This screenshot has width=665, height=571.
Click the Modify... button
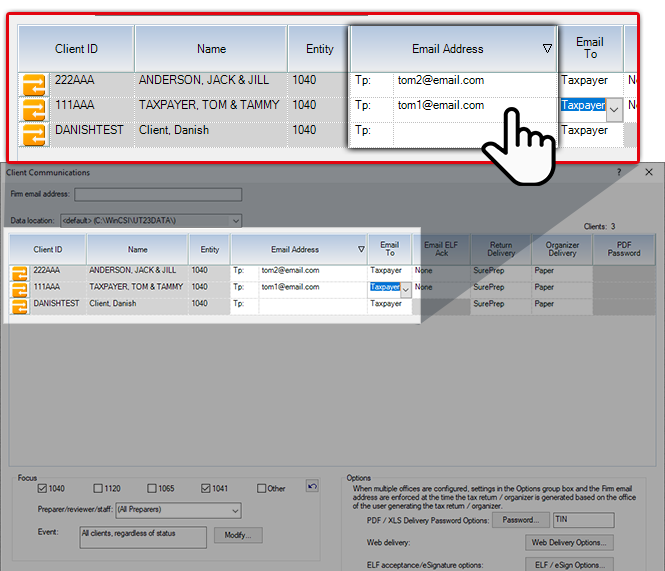tap(236, 535)
